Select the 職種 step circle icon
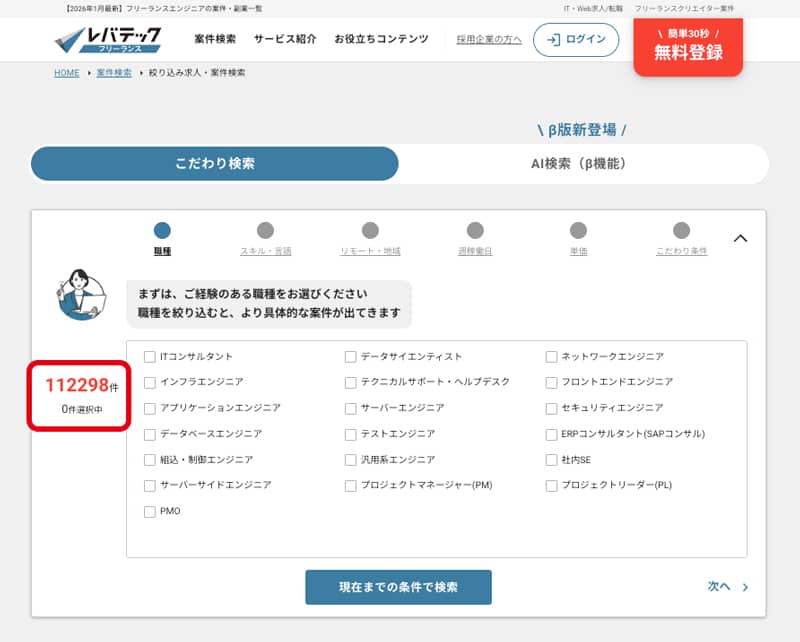Screen dimensions: 800x642 coord(161,228)
